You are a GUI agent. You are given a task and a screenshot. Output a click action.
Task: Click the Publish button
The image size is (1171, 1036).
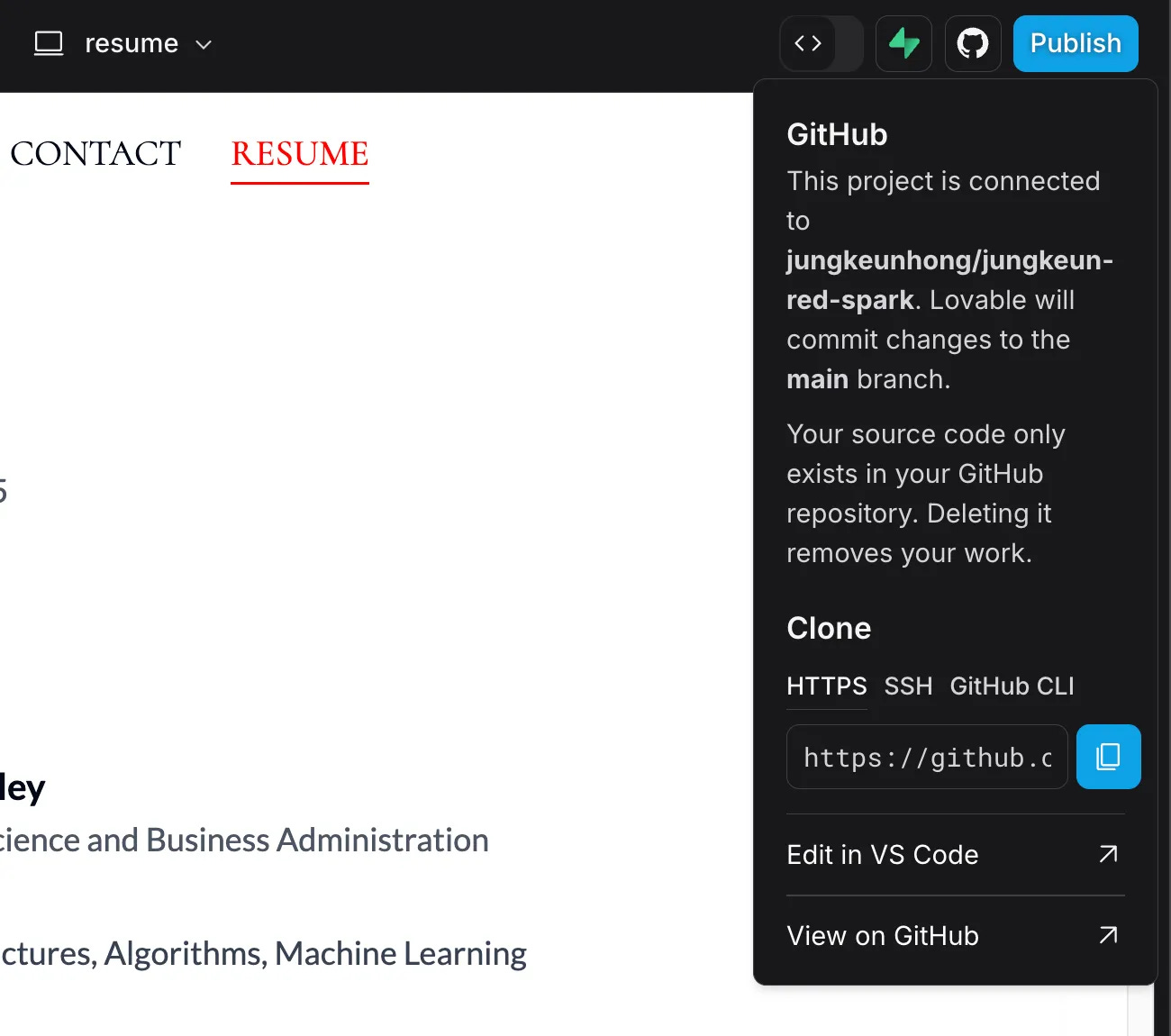[x=1076, y=43]
